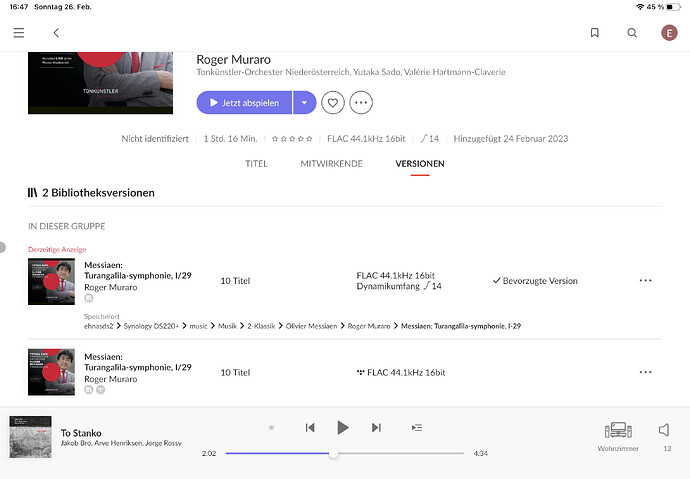This screenshot has height=479, width=690.
Task: Open search with the magnifier icon
Action: click(x=632, y=33)
